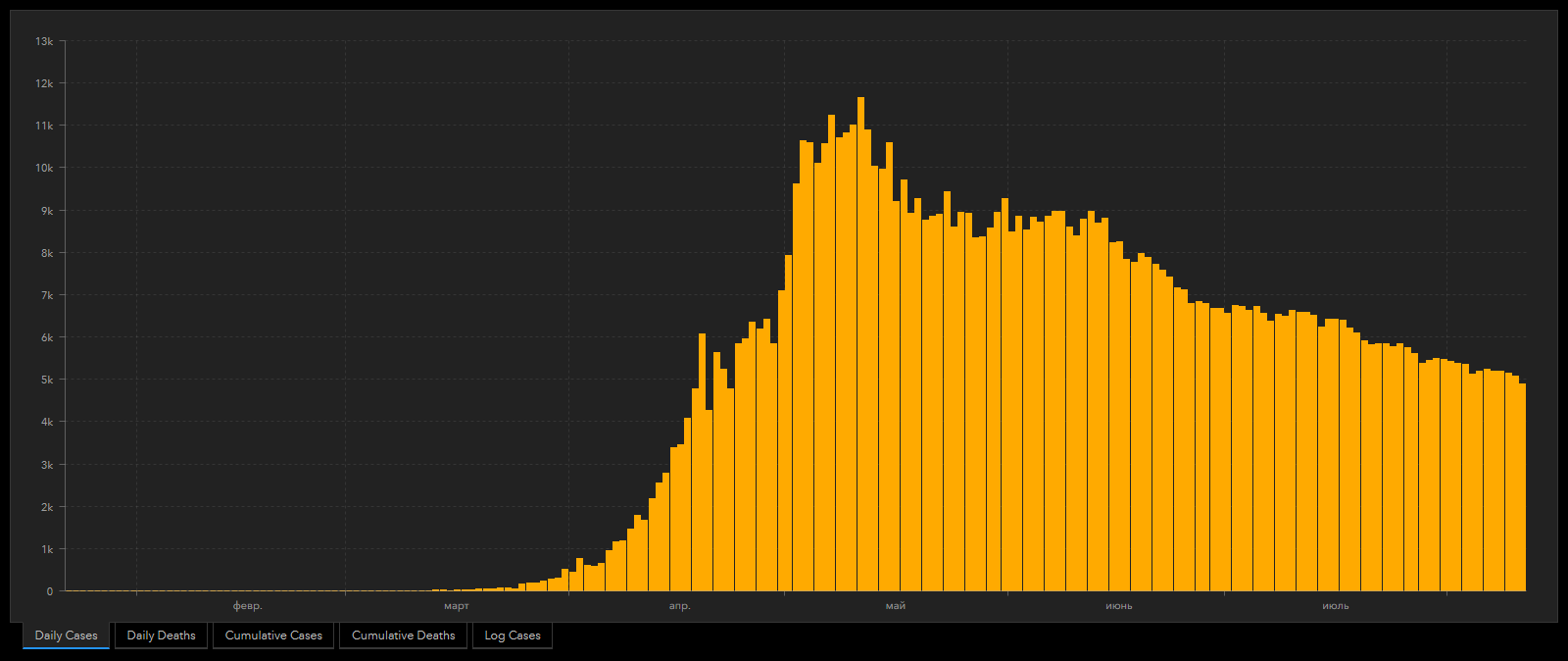Viewport: 1568px width, 661px height.
Task: Select the Cumulative Deaths tab
Action: [404, 636]
